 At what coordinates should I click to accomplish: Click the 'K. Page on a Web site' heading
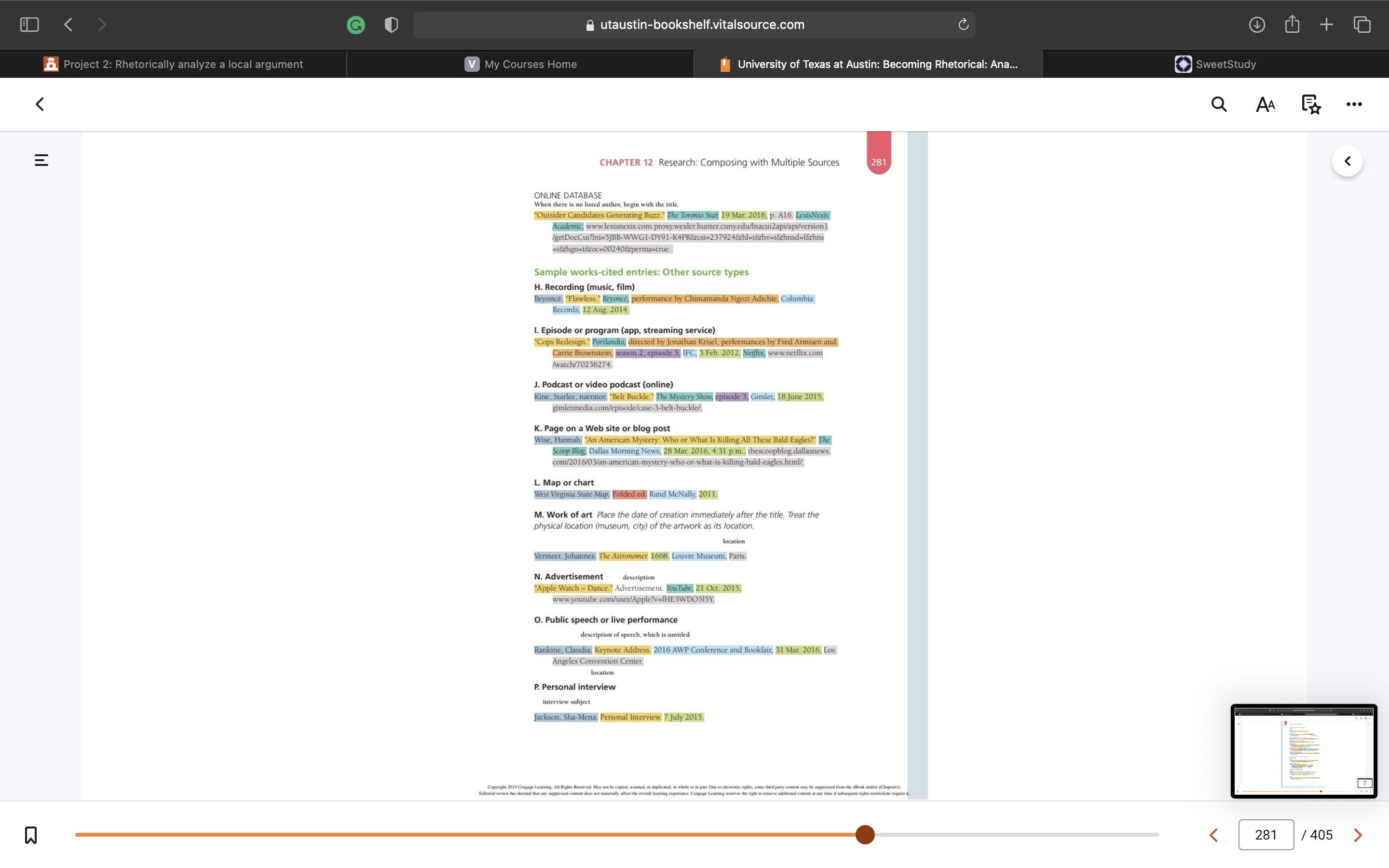point(602,428)
